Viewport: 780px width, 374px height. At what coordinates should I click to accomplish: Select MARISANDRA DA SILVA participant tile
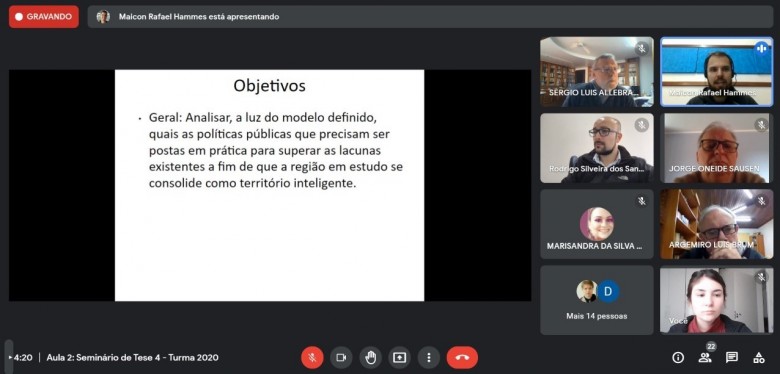[x=597, y=224]
